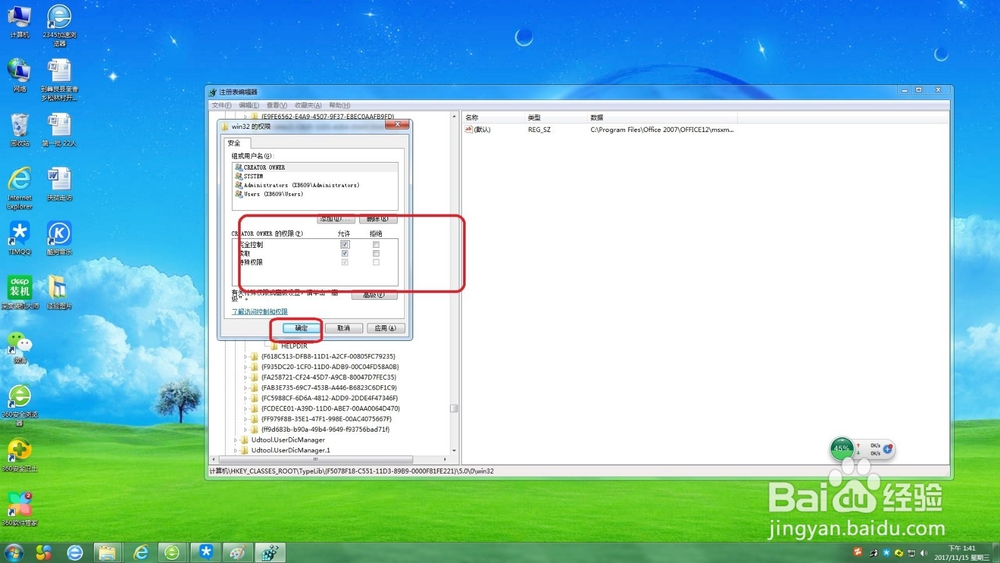Open the 网络 desktop icon
Viewport: 1000px width, 563px height.
19,75
